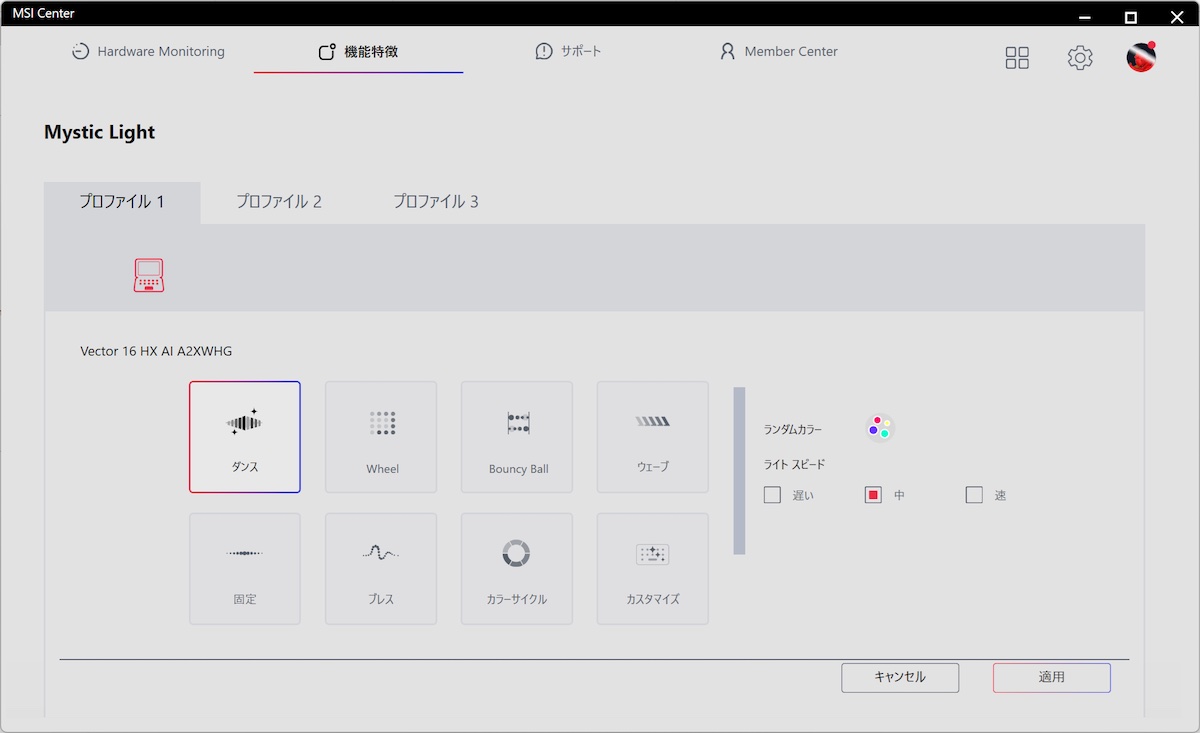Maximize the MSI Center window

coord(1131,16)
